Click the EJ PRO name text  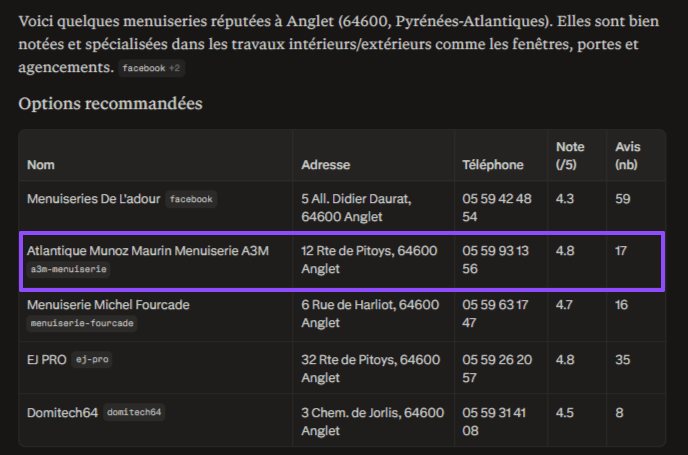47,360
